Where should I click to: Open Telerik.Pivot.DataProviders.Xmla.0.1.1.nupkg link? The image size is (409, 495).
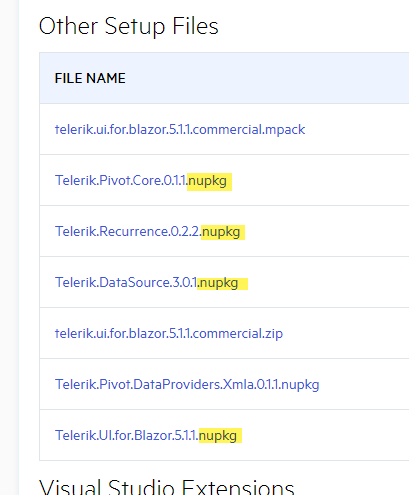[x=187, y=384]
